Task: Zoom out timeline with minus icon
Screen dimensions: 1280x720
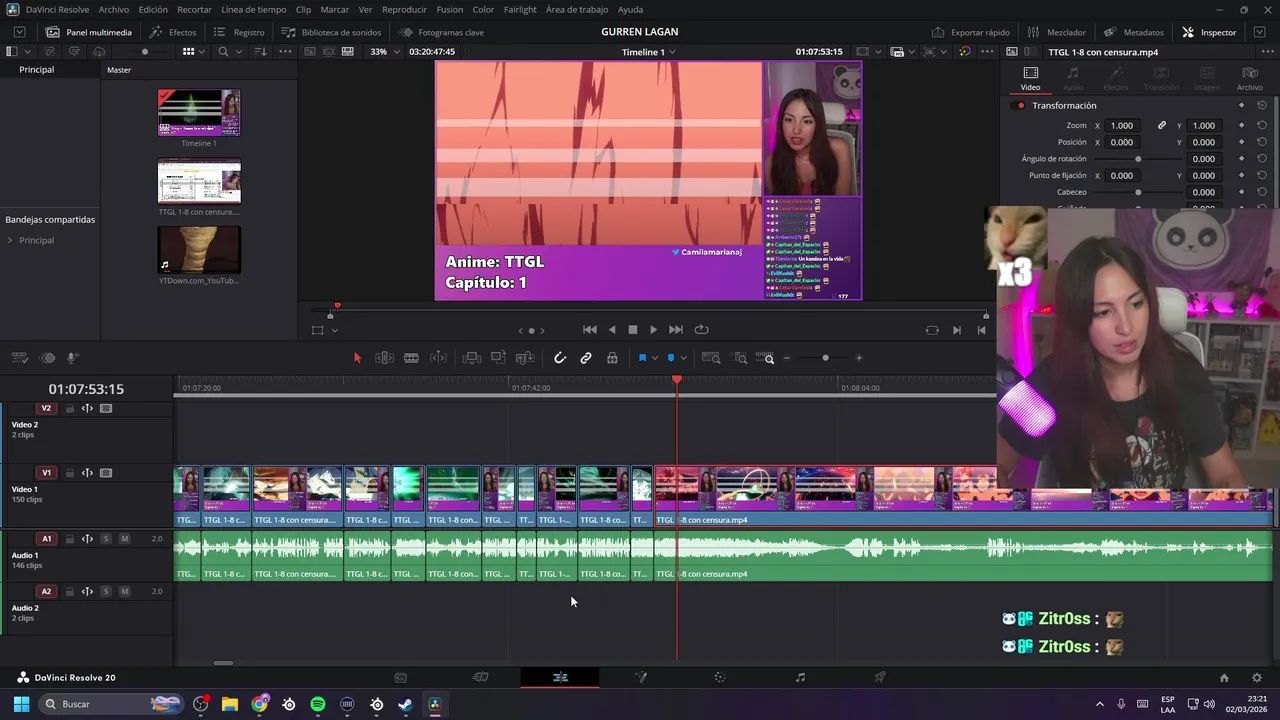Action: (x=787, y=358)
